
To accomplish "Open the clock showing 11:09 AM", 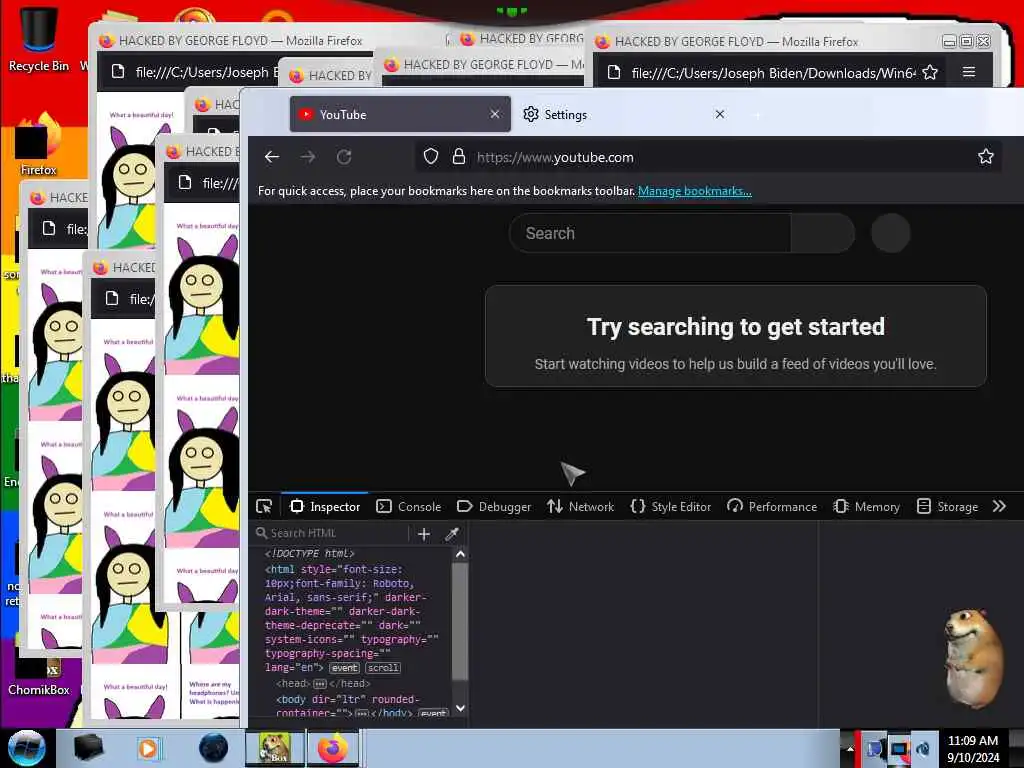I will click(x=973, y=749).
